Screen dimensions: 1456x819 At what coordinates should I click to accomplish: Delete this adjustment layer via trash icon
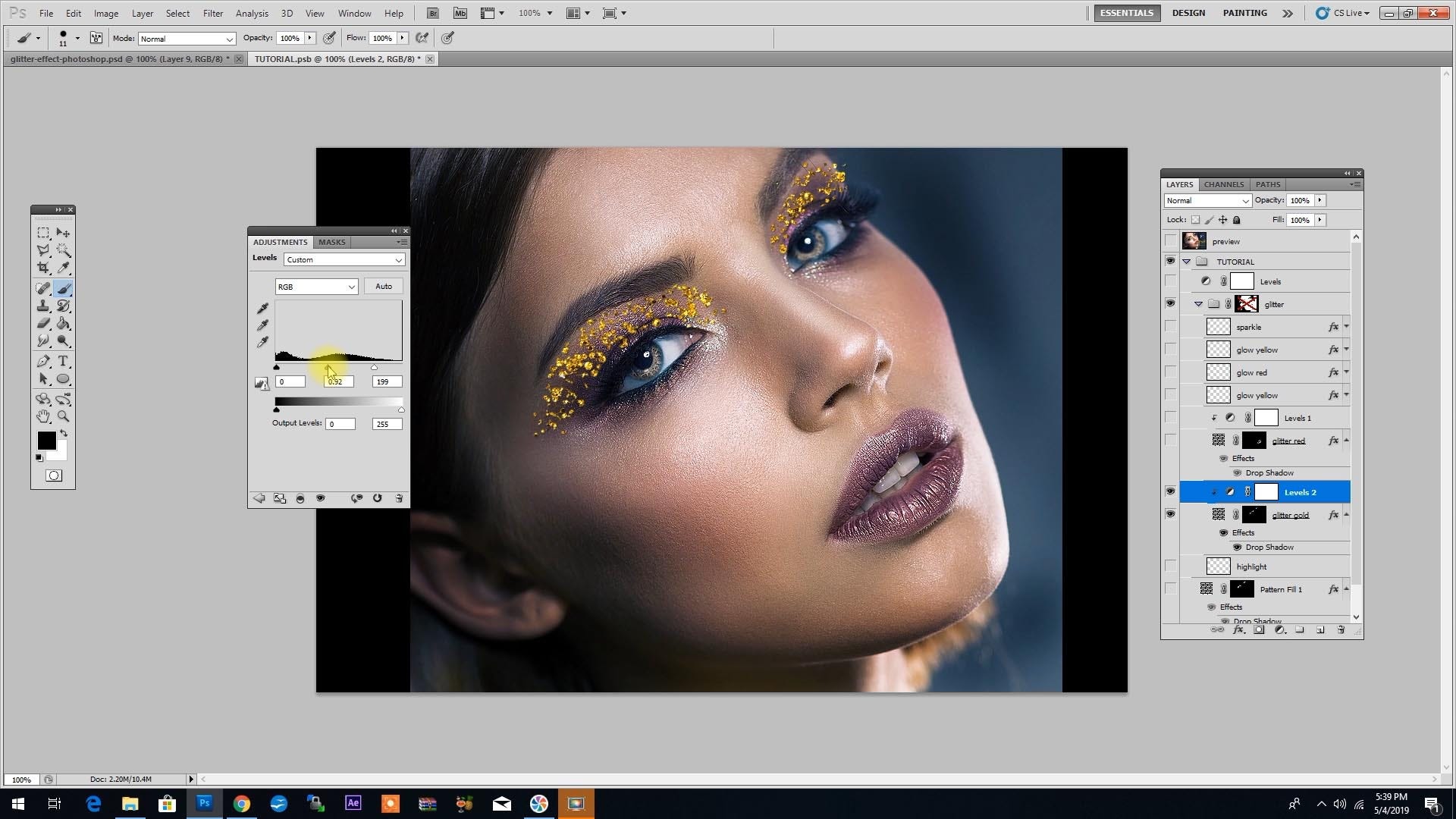click(x=399, y=498)
